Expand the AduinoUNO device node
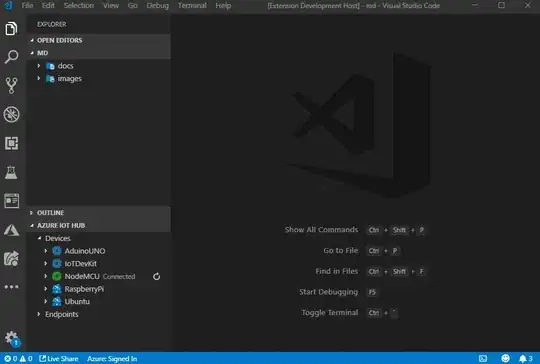This screenshot has width=540, height=364. point(46,251)
